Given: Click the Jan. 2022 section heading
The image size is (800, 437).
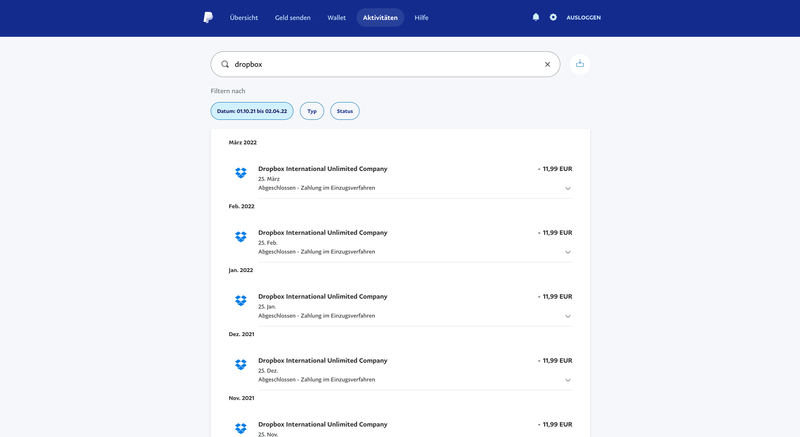Looking at the screenshot, I should tap(241, 270).
